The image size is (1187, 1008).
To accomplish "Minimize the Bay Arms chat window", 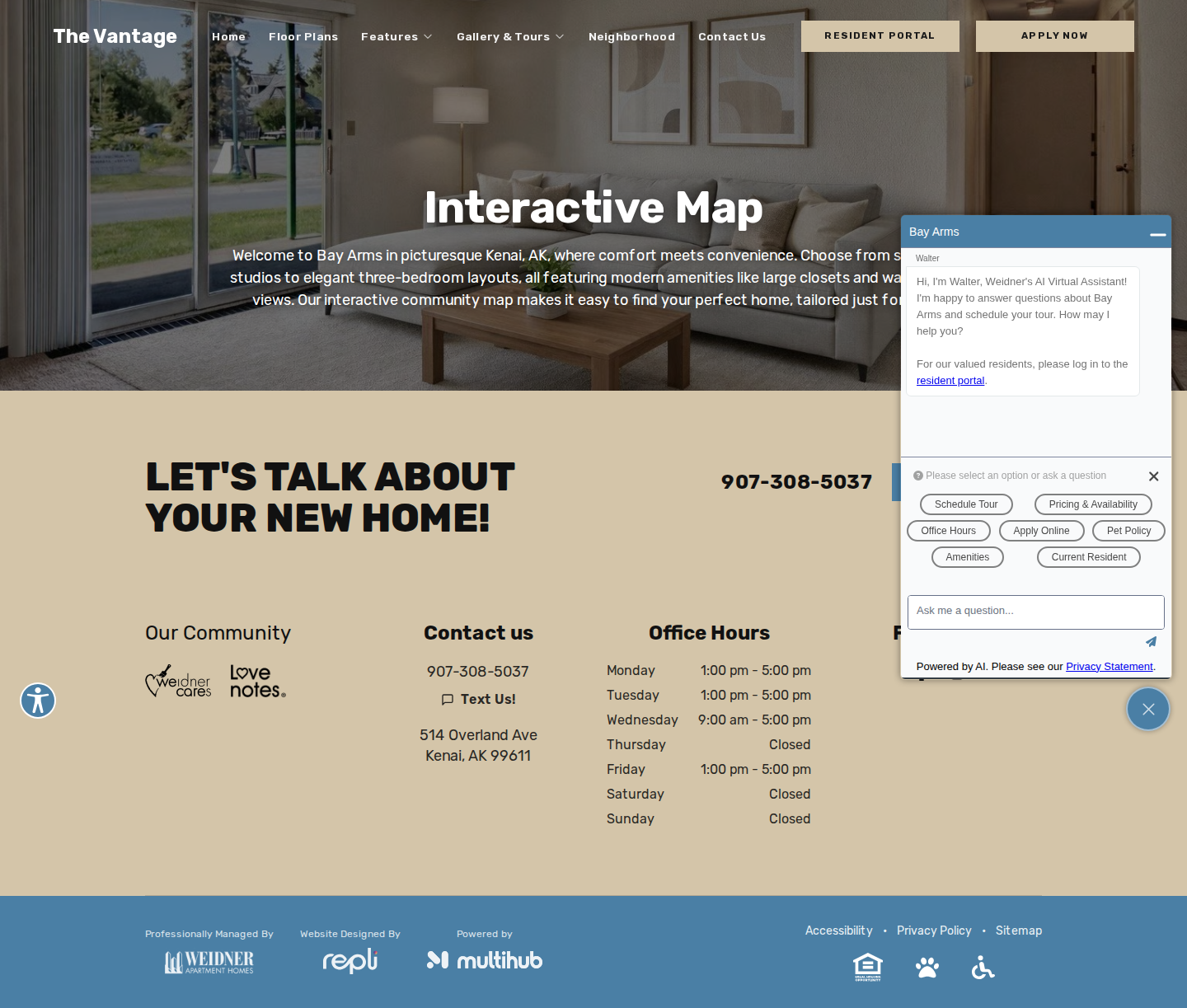I will click(x=1158, y=233).
